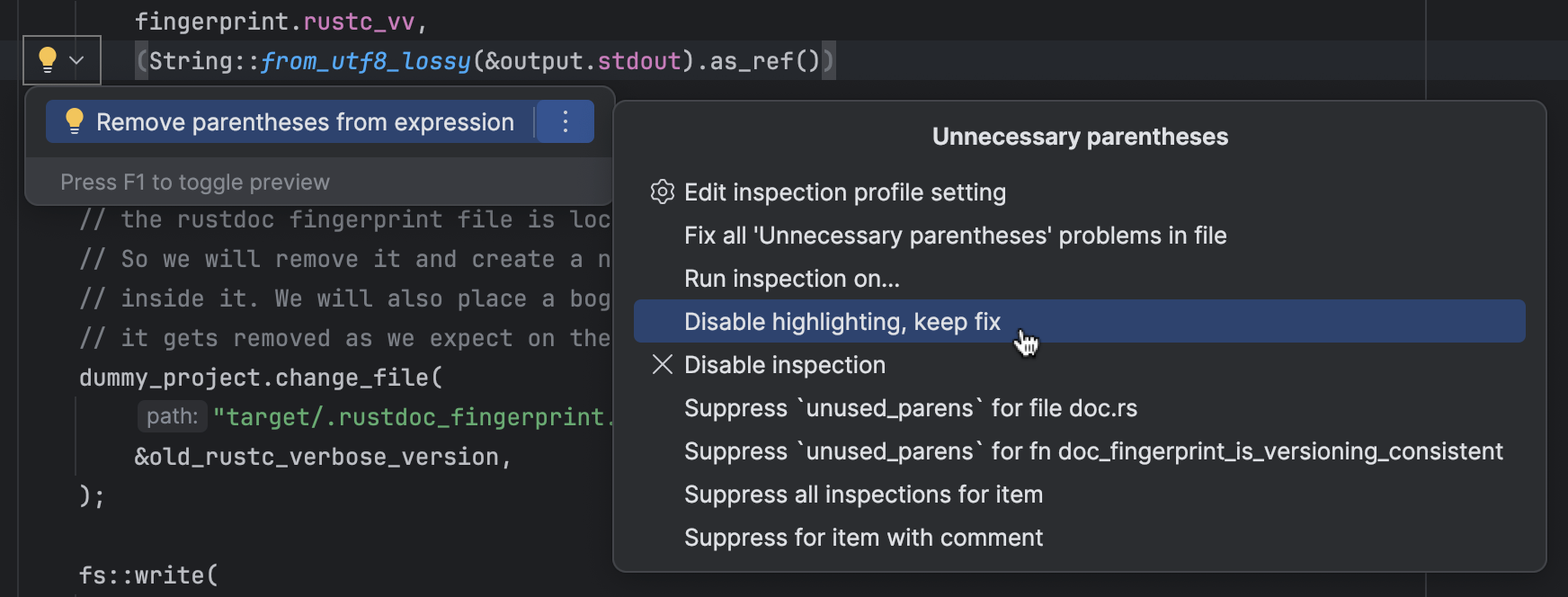Apply Remove parentheses from expression fix
The image size is (1568, 597).
[305, 122]
